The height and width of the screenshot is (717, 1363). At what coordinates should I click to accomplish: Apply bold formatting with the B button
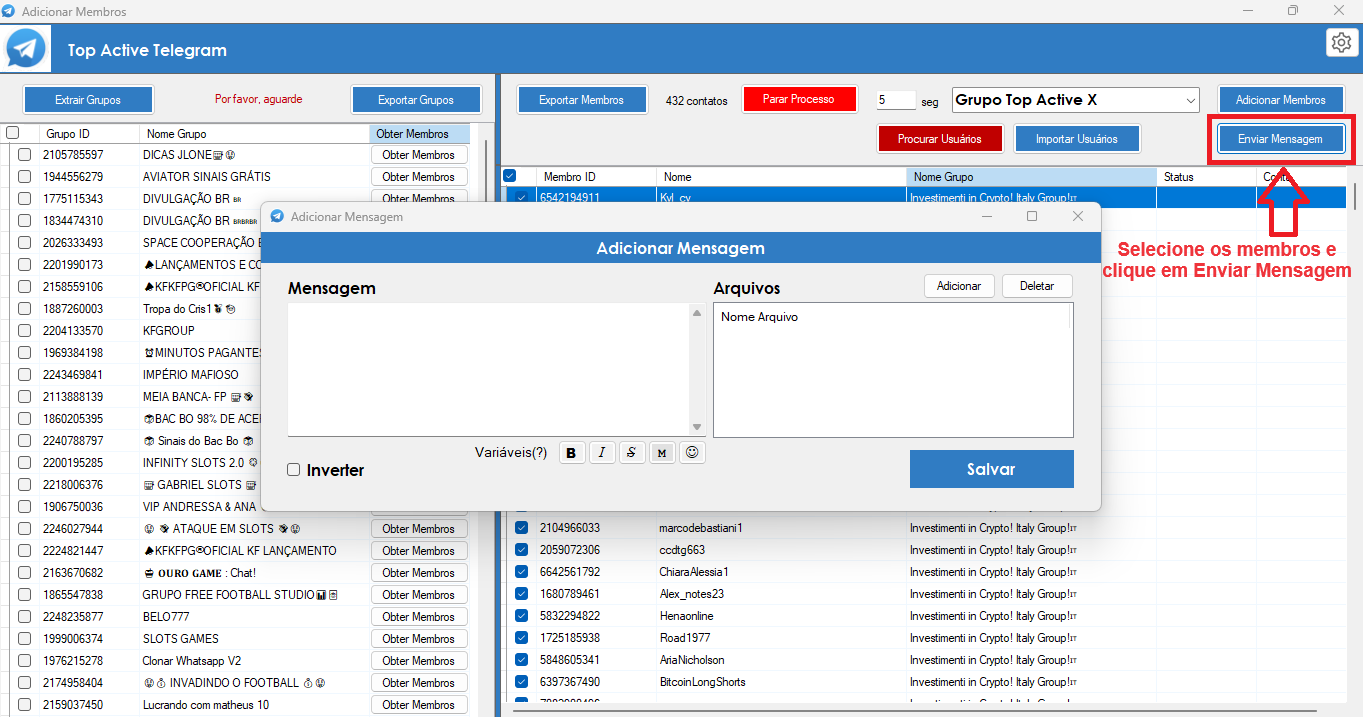coord(571,453)
